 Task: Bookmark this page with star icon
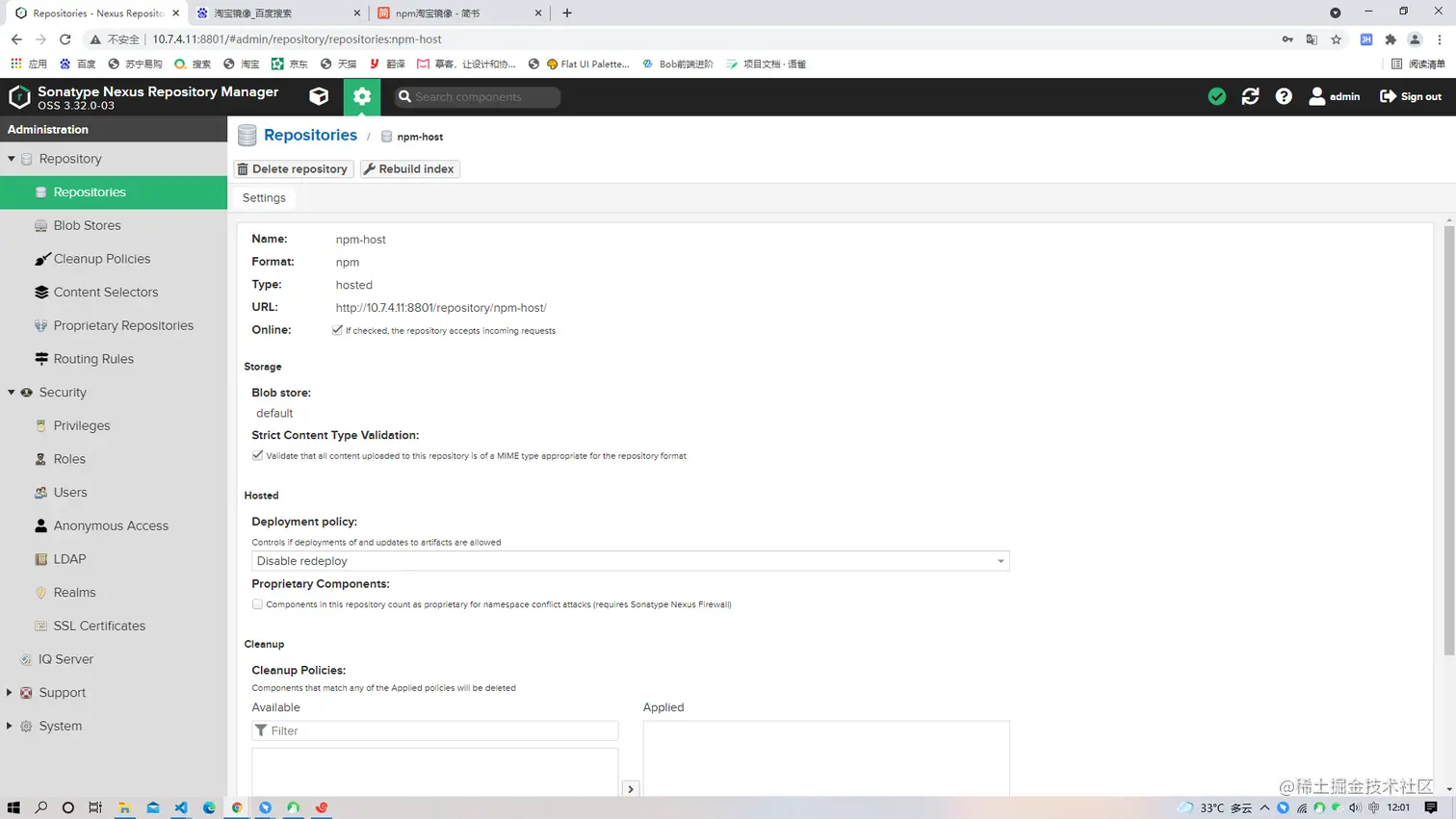pos(1336,39)
